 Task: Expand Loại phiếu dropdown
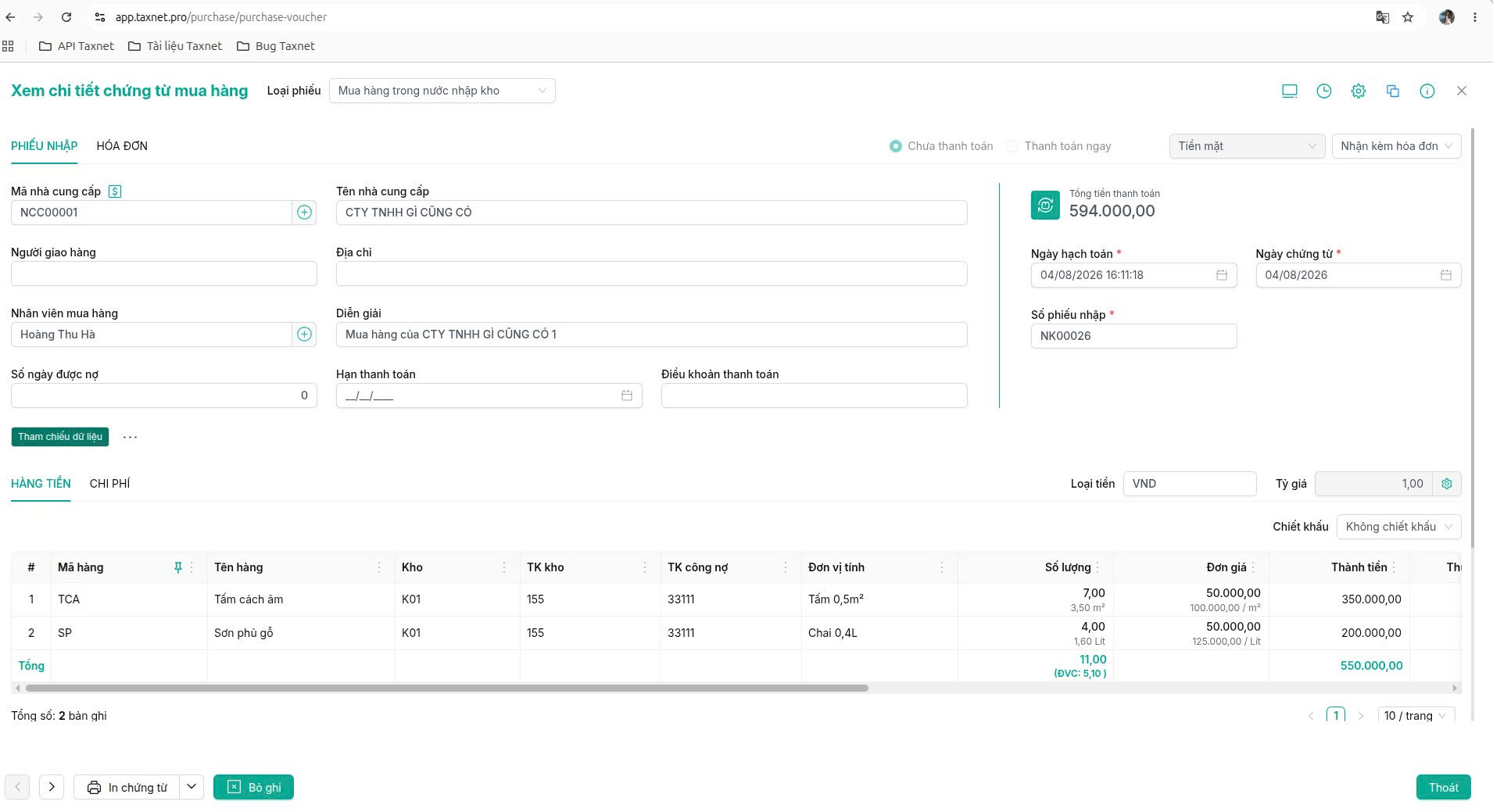pos(442,91)
